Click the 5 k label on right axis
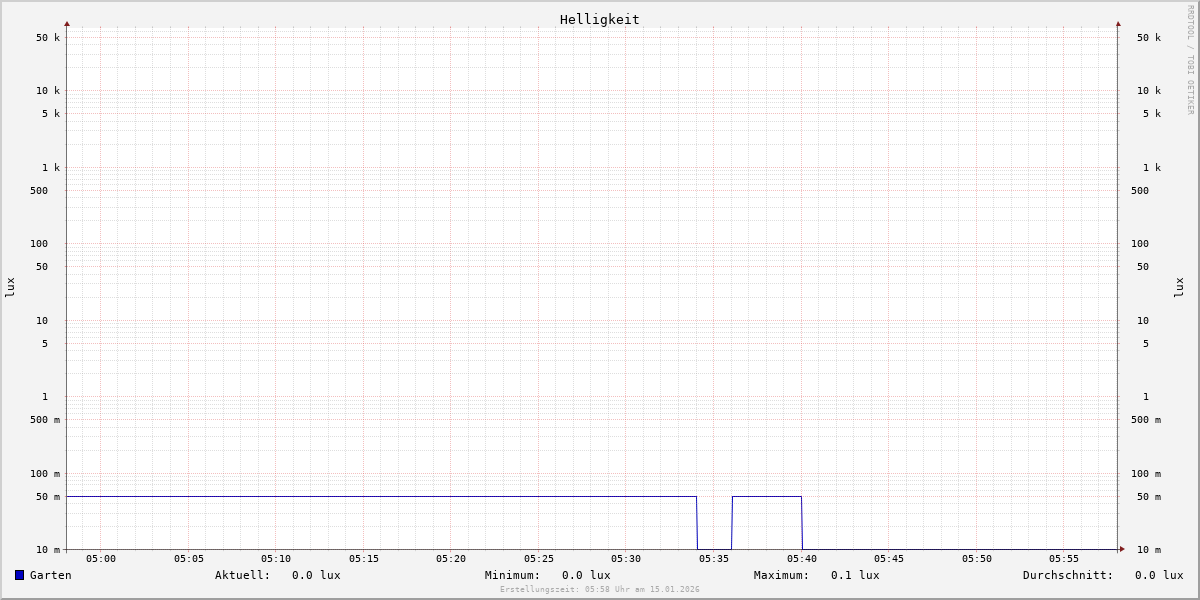The height and width of the screenshot is (600, 1200). tap(1152, 114)
